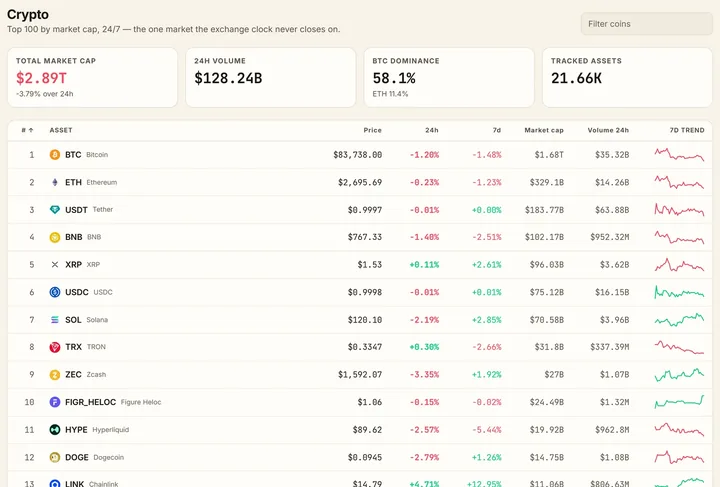Viewport: 720px width, 487px height.
Task: Click the $0.0945 Dogecoin price
Action: (365, 457)
